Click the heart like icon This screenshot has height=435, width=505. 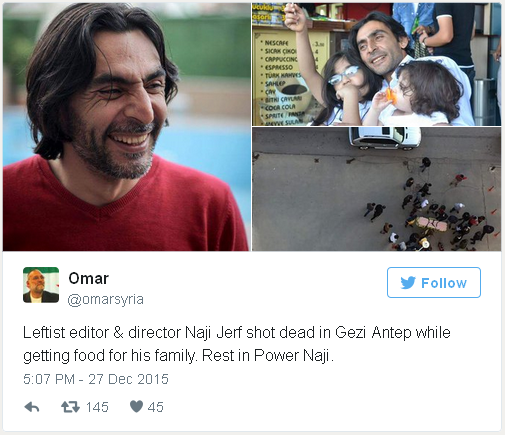pos(136,407)
